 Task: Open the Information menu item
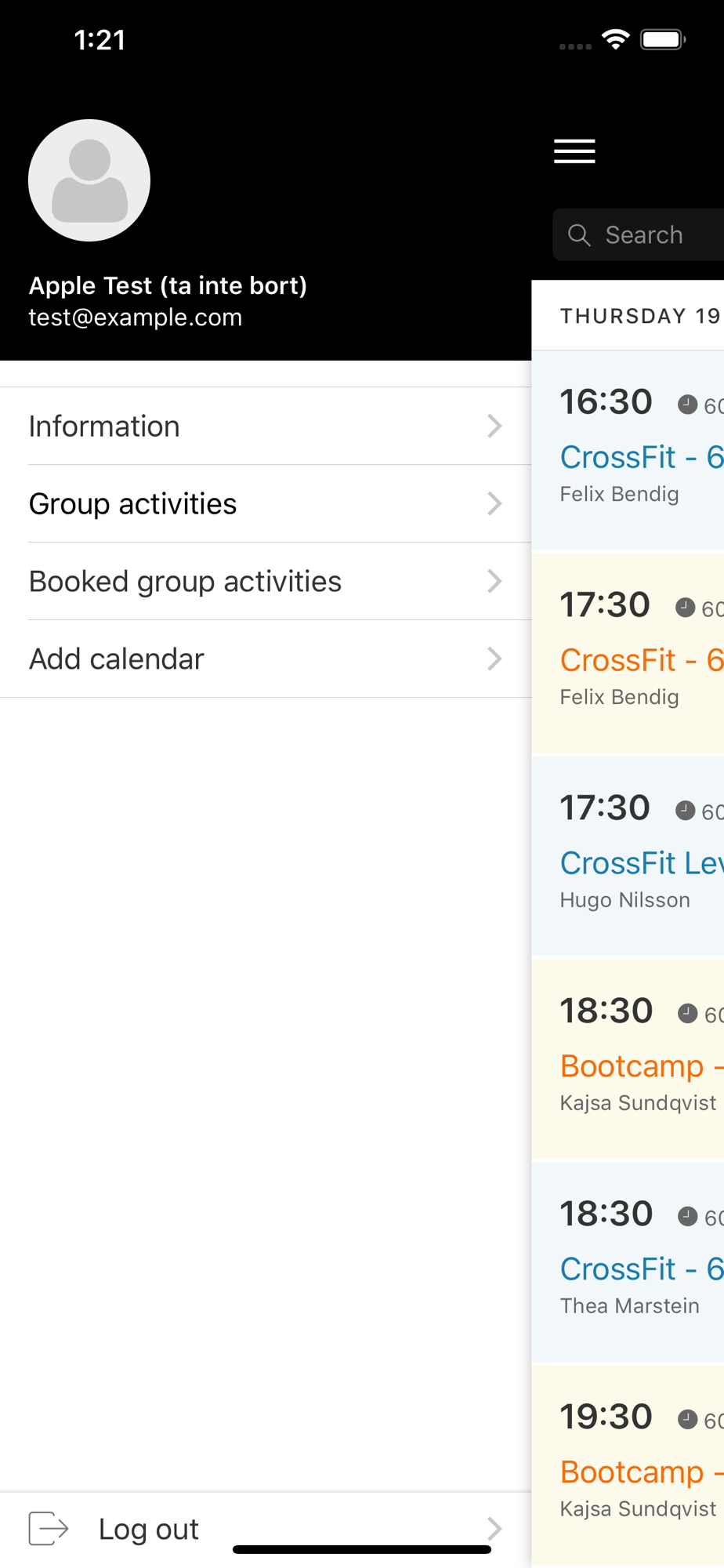(104, 426)
